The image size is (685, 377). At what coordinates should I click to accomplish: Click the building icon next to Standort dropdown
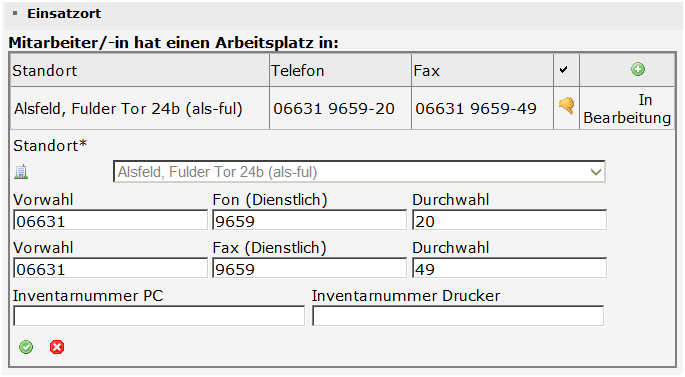click(21, 172)
